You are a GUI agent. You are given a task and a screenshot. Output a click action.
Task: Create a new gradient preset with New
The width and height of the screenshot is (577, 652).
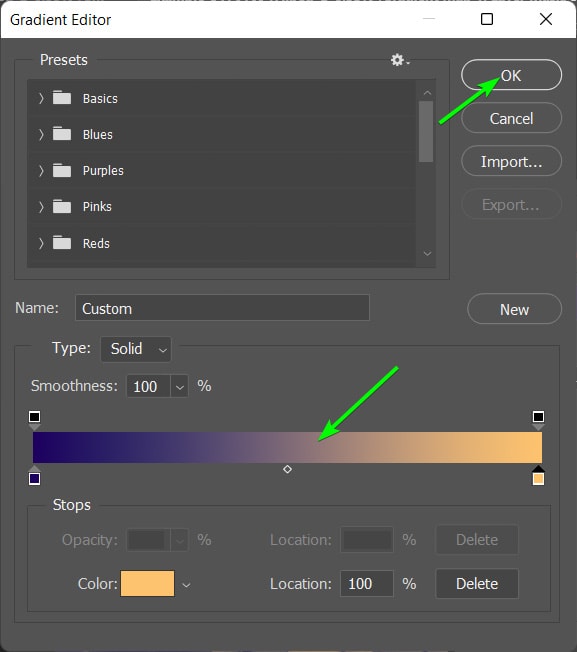514,309
